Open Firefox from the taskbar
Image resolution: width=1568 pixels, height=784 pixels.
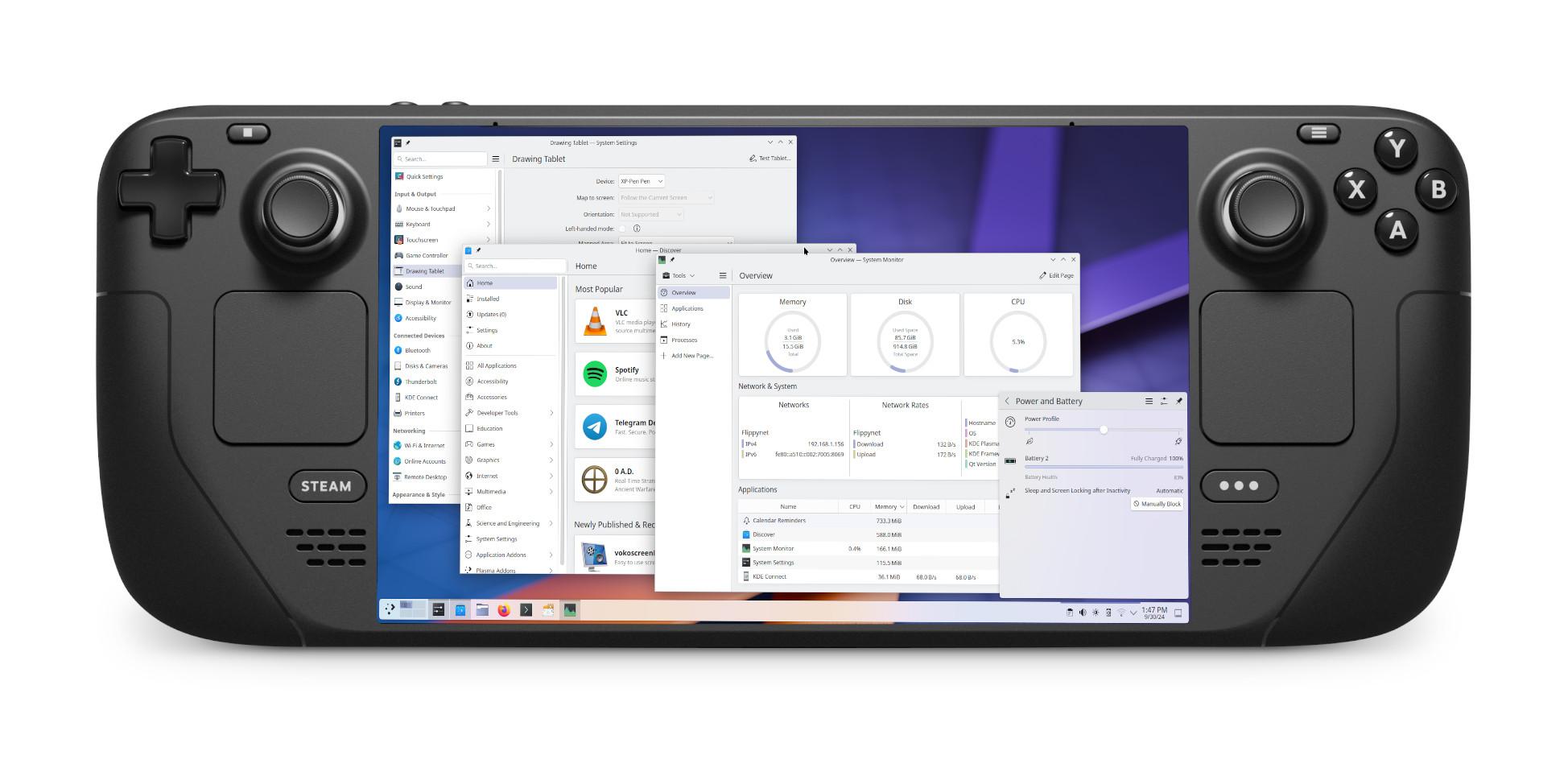click(x=504, y=610)
